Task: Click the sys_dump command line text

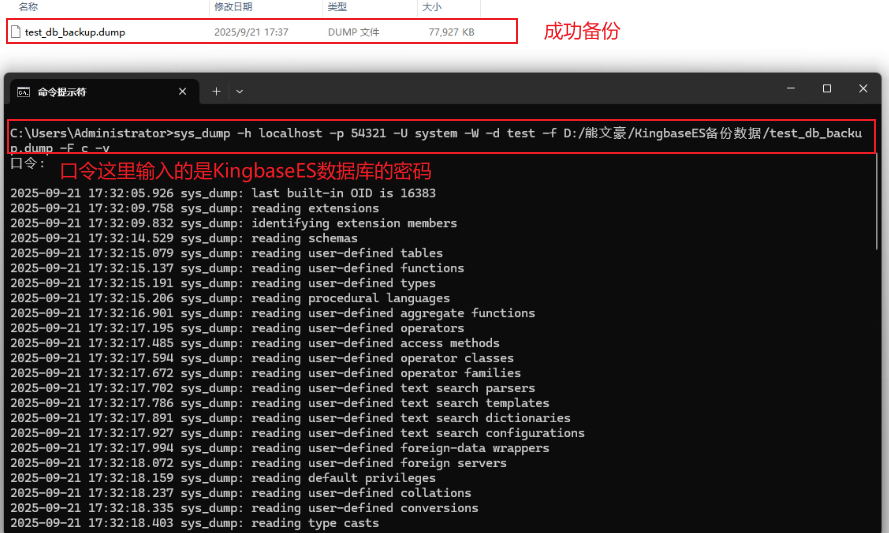Action: point(435,140)
